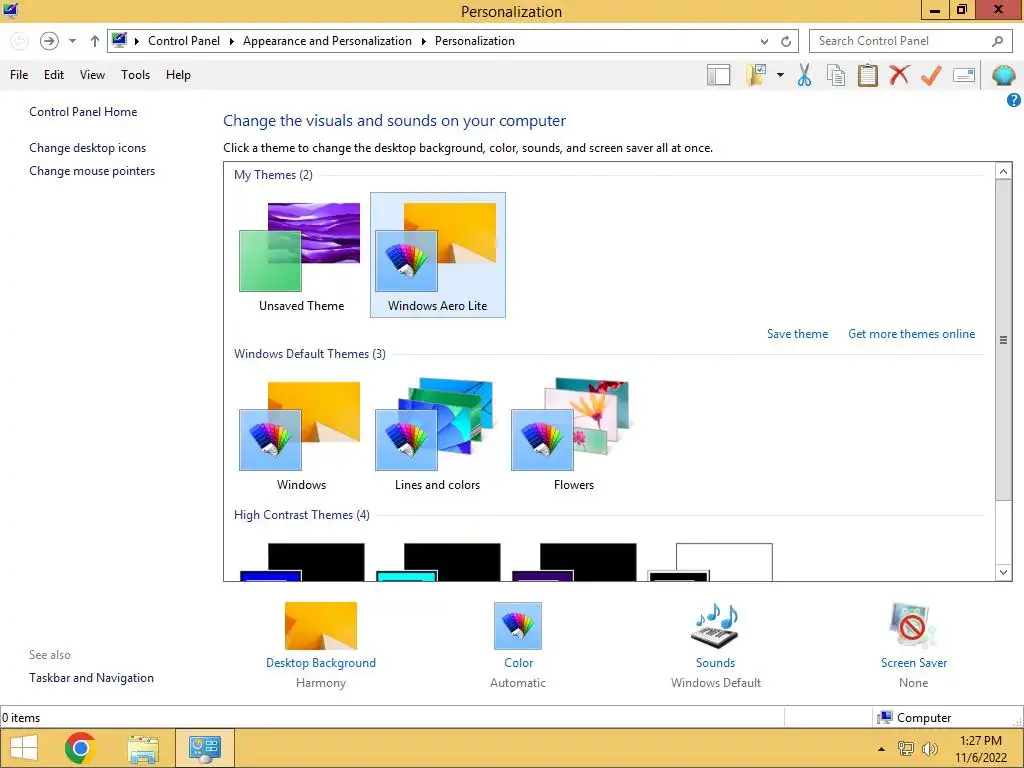Image resolution: width=1024 pixels, height=768 pixels.
Task: Click scroll down arrow in themes list
Action: (x=1003, y=572)
